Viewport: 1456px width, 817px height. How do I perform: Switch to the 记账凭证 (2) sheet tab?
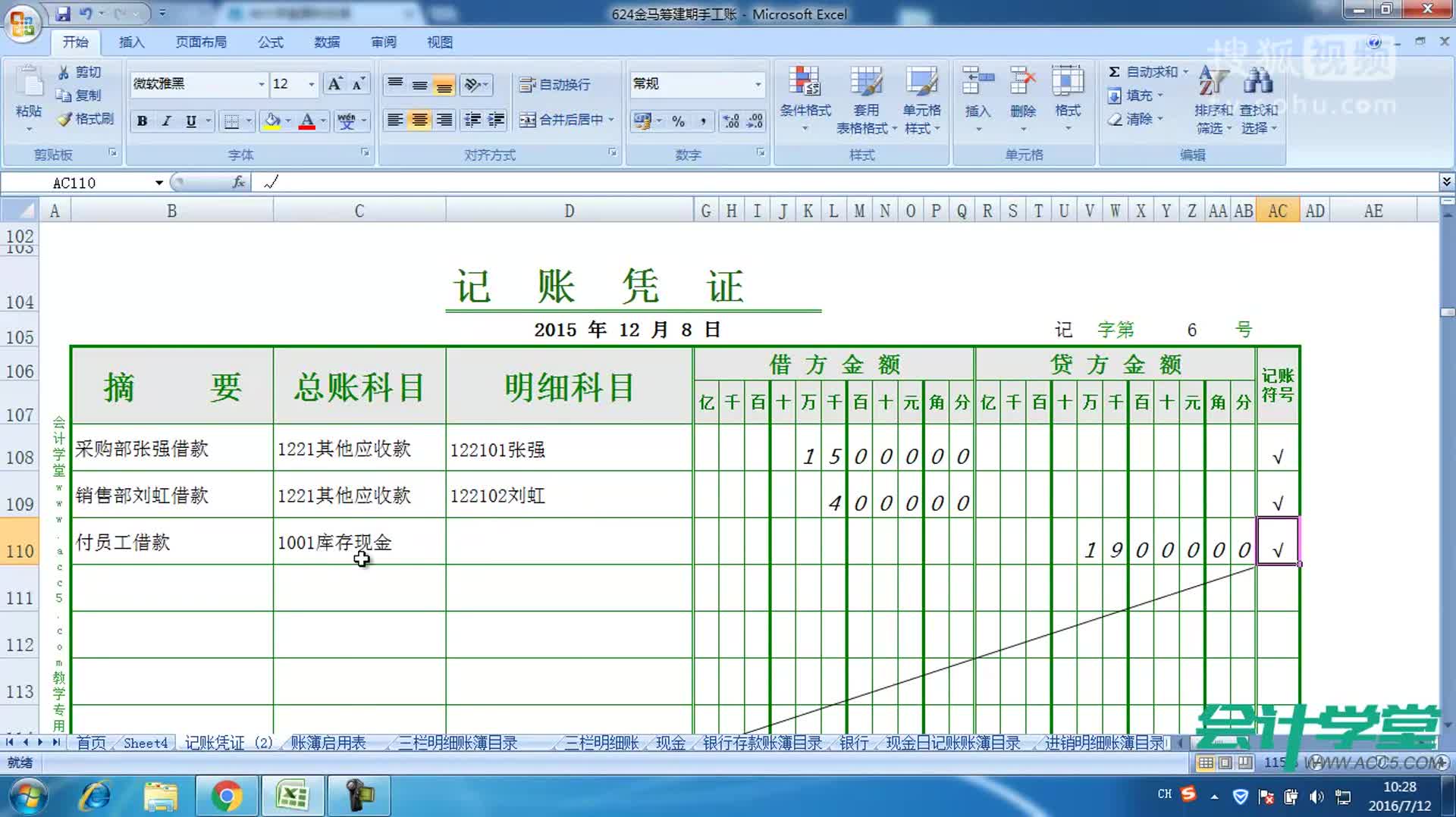coord(226,743)
